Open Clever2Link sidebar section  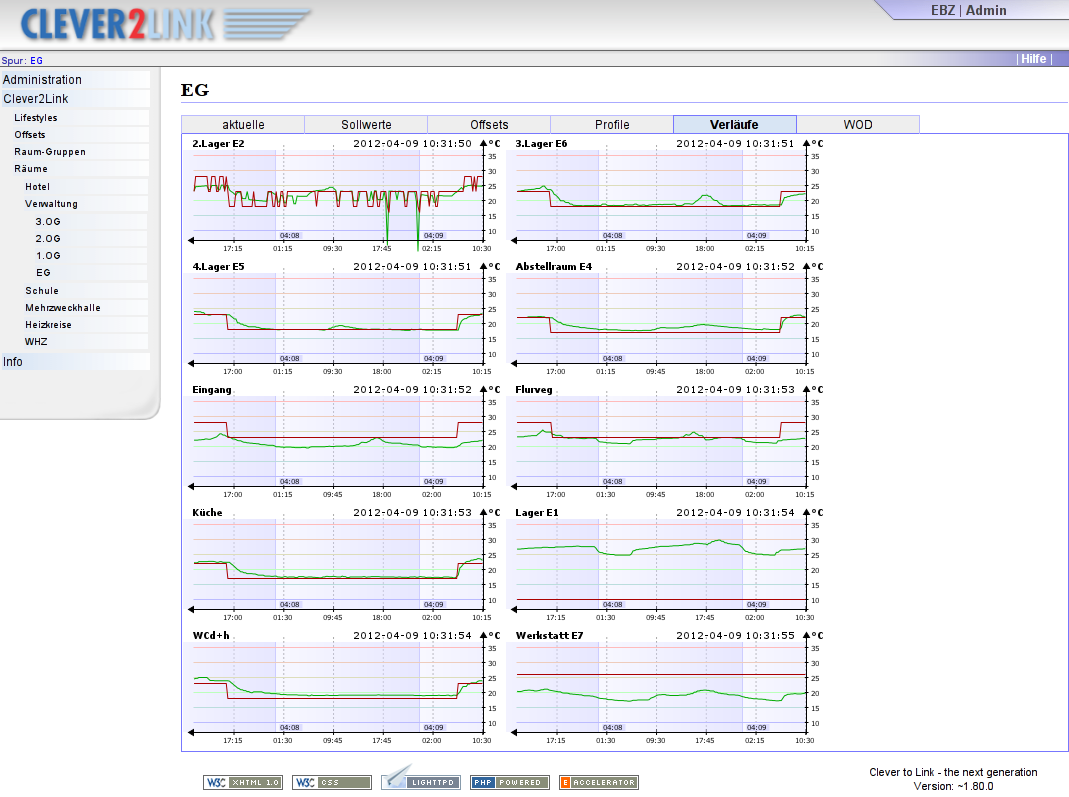[75, 99]
